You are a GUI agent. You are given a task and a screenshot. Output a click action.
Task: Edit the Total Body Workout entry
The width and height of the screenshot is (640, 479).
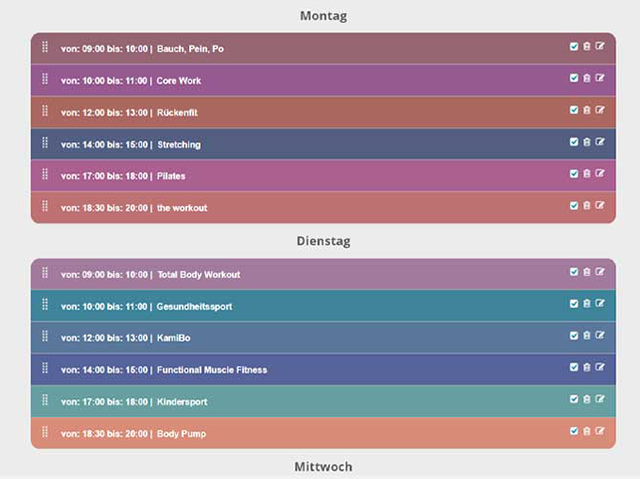600,271
